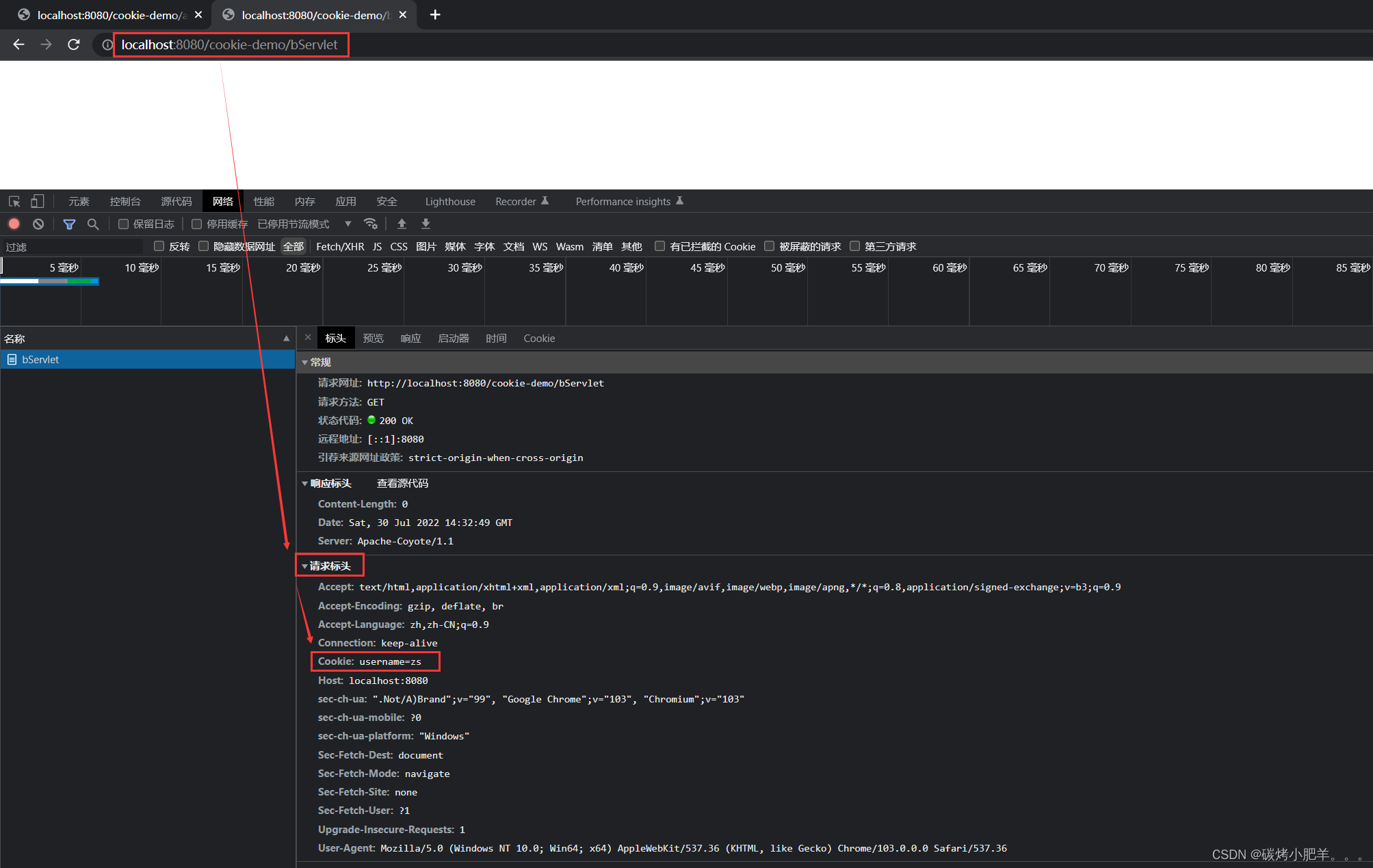Click the browser back arrow

tap(18, 44)
